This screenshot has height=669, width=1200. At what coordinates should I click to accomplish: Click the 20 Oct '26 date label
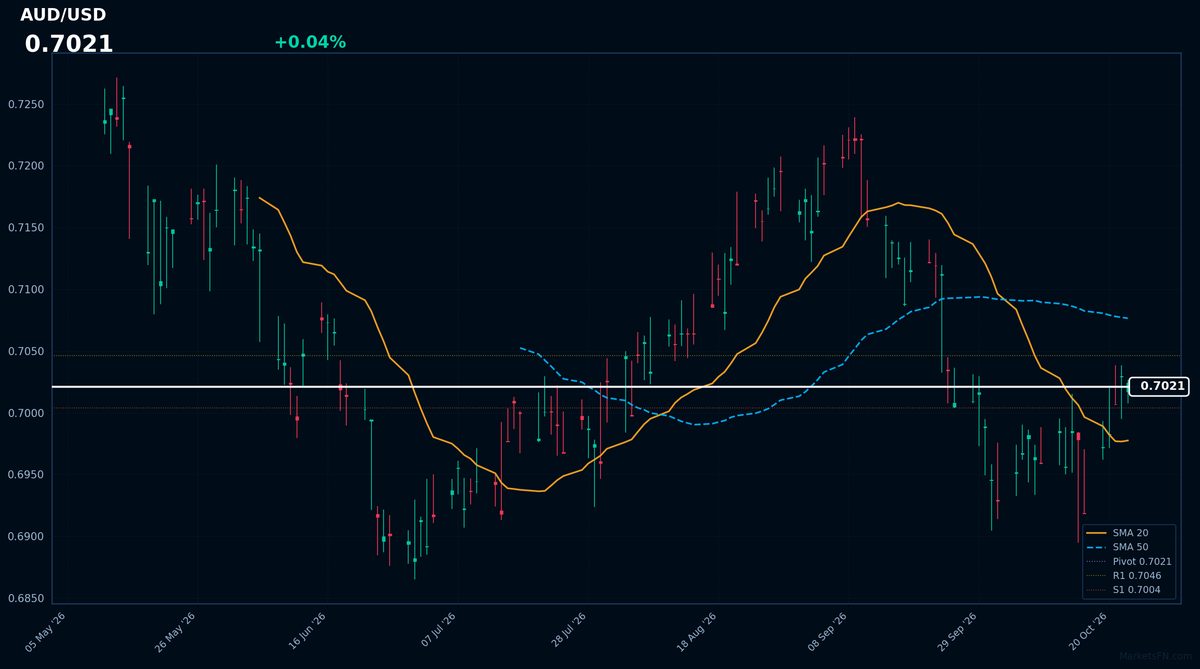pyautogui.click(x=1088, y=632)
